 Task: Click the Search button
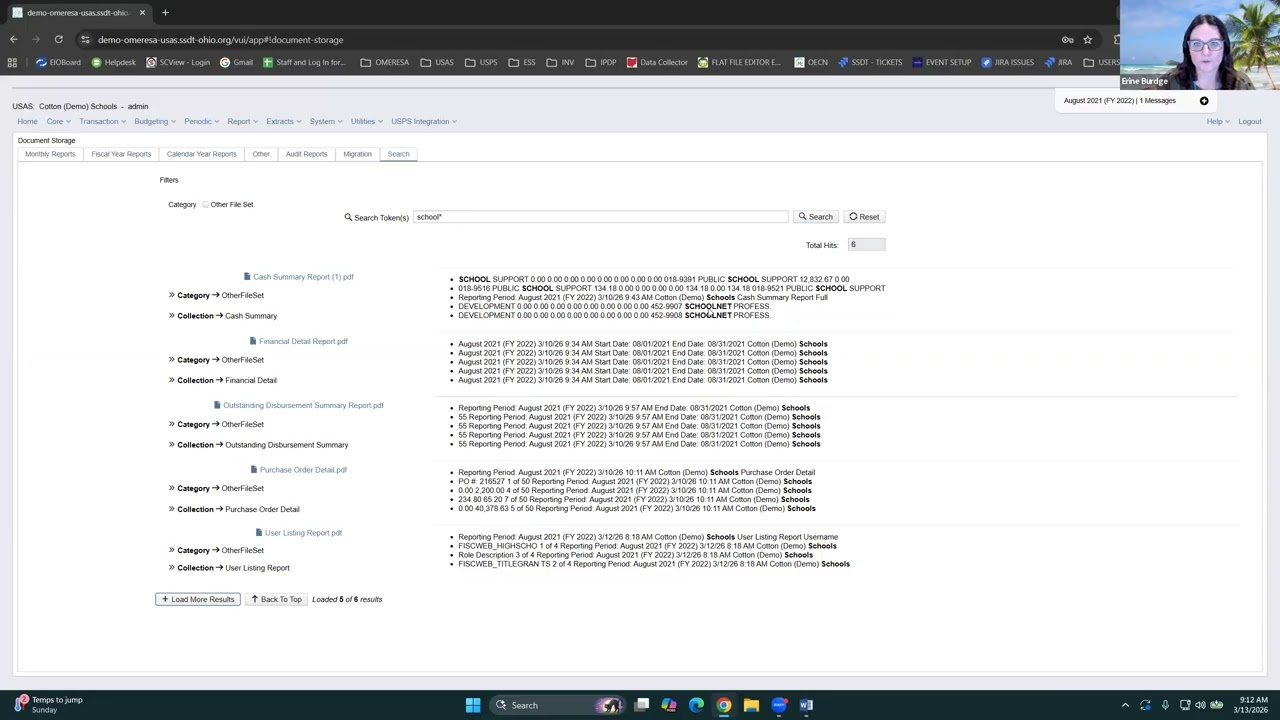point(815,217)
